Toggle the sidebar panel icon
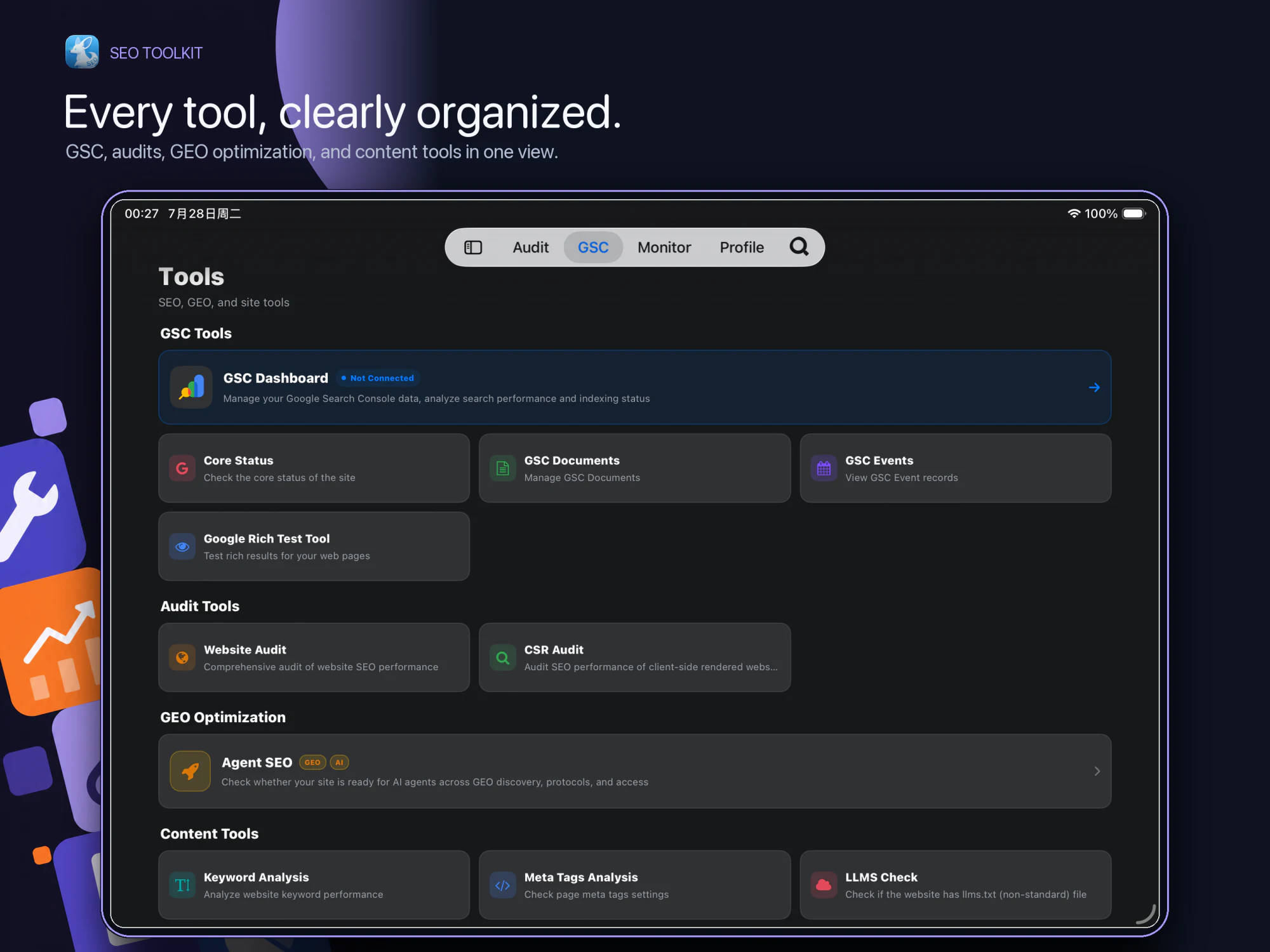 473,248
